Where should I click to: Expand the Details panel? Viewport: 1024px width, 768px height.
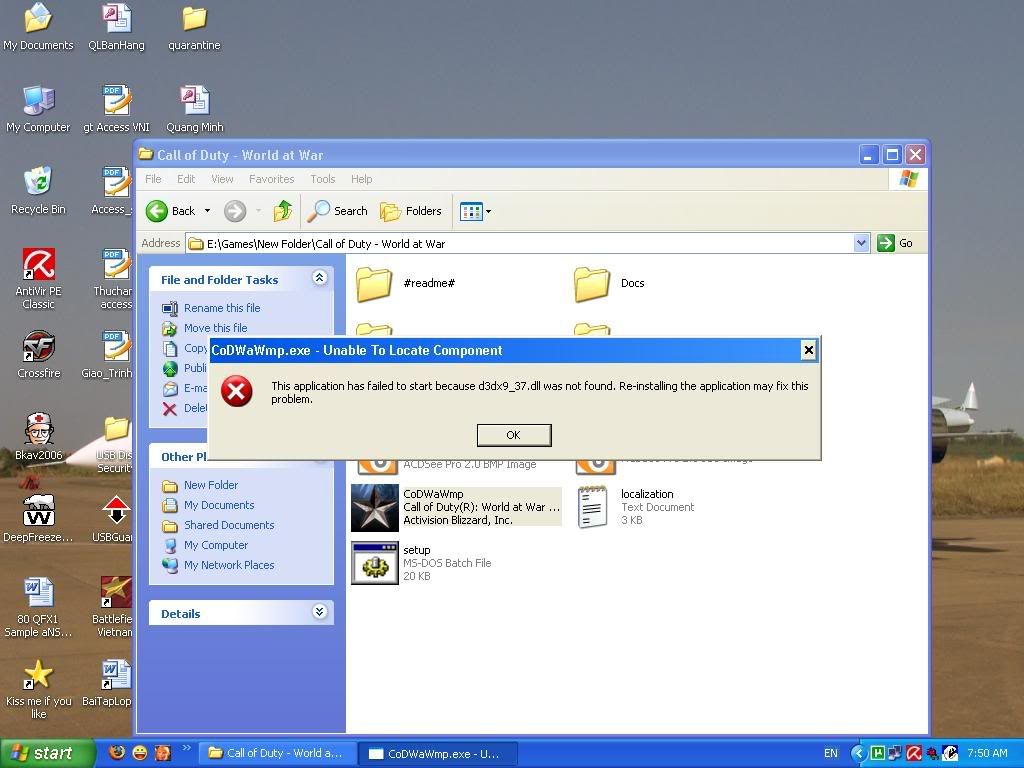tap(319, 612)
